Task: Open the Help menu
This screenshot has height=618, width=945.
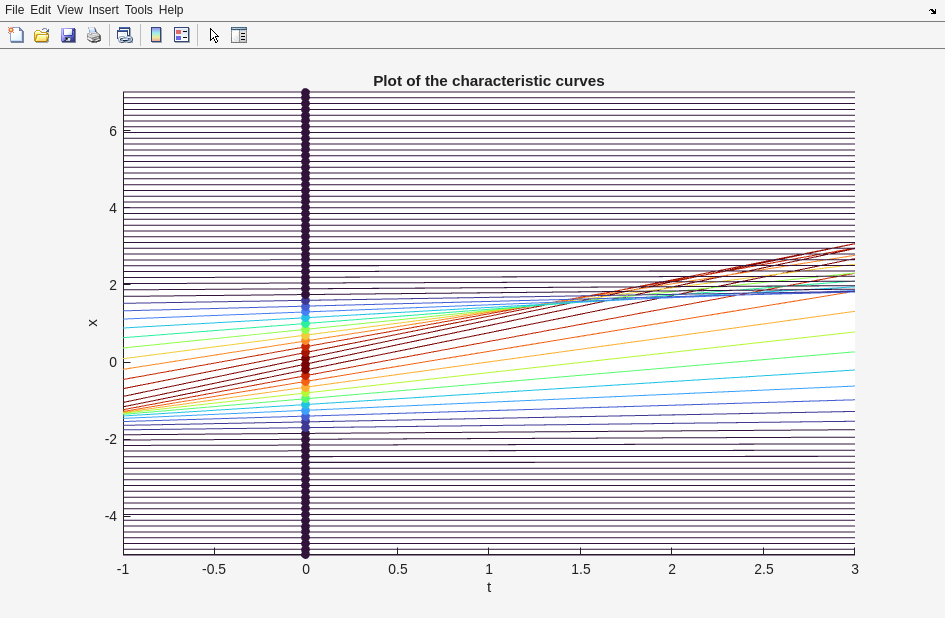Action: click(171, 10)
